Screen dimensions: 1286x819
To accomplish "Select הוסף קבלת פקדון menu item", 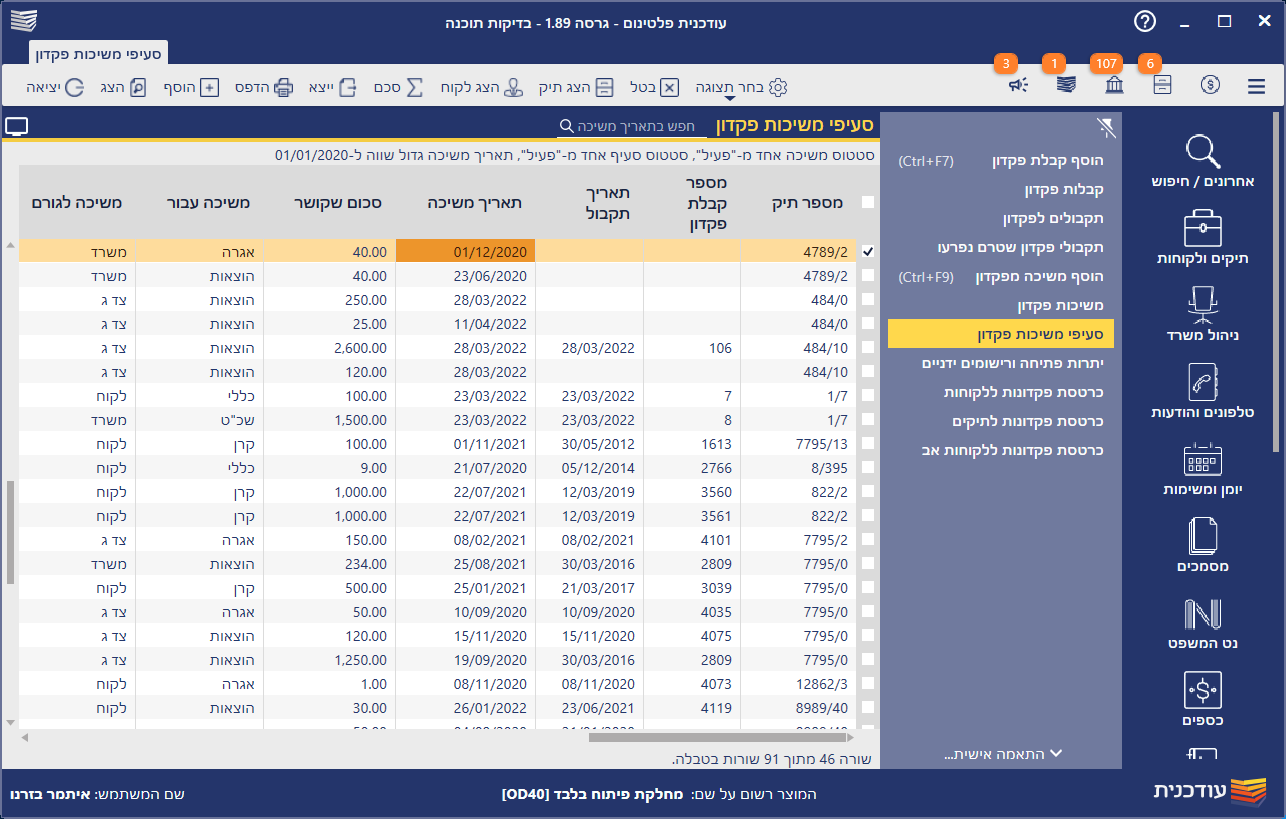I will [x=1001, y=161].
